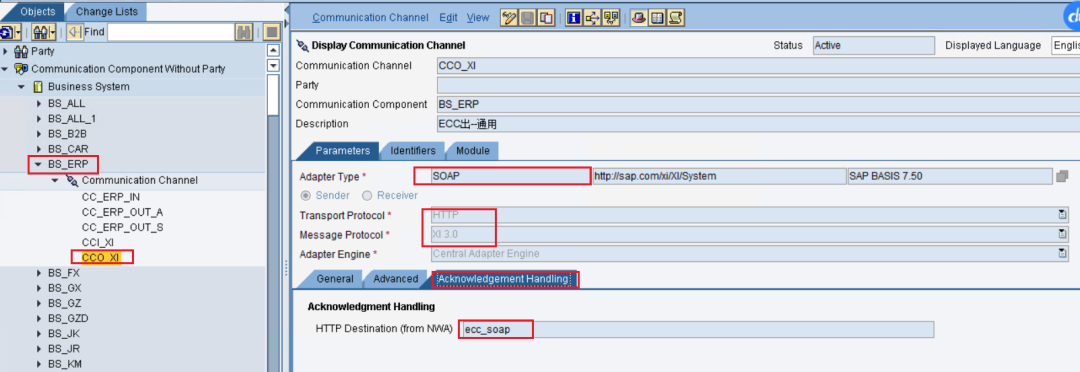
Task: Switch to the Change Lists tab
Action: tap(106, 11)
